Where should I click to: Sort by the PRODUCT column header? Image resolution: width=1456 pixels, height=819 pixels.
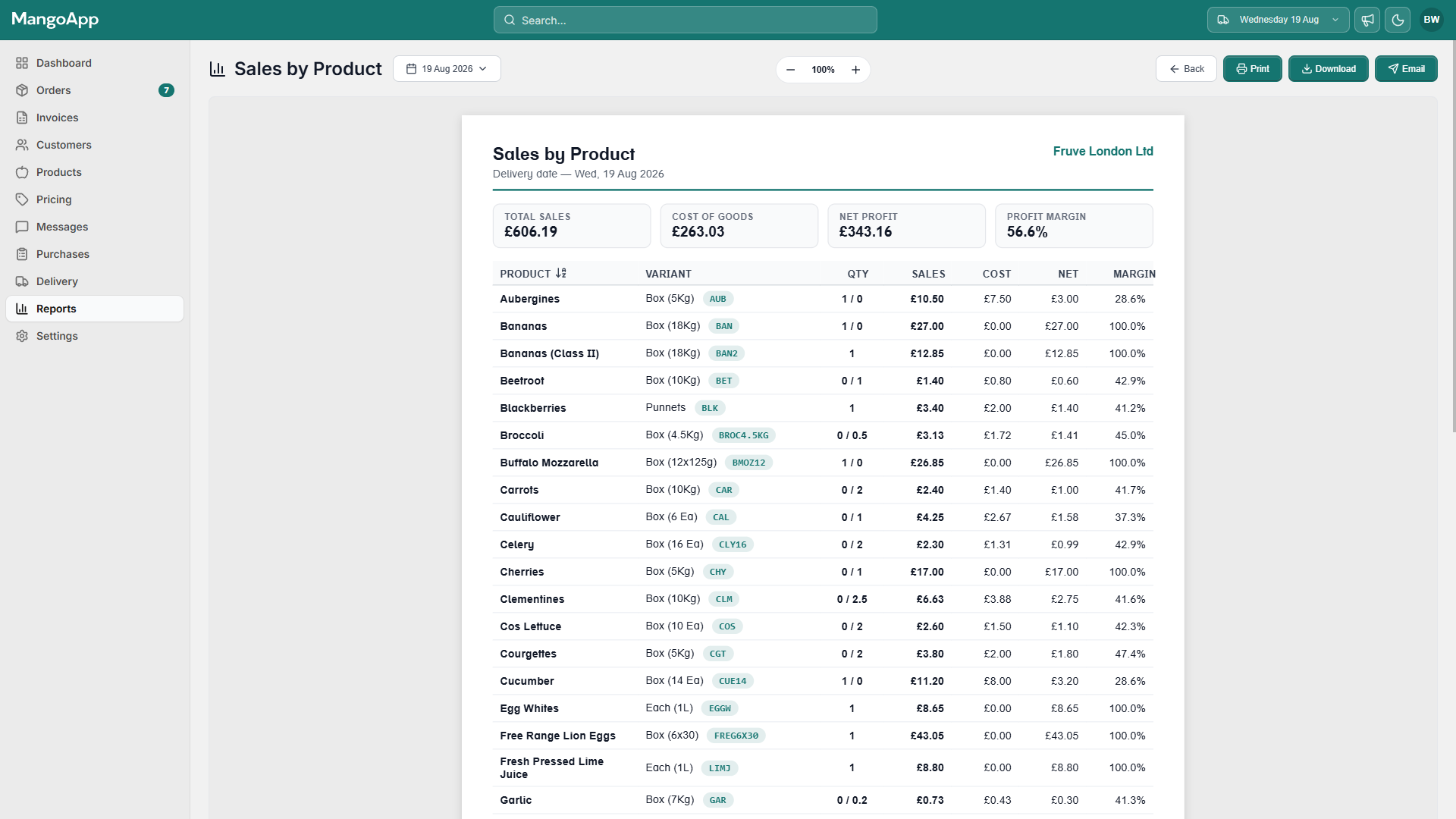coord(533,274)
